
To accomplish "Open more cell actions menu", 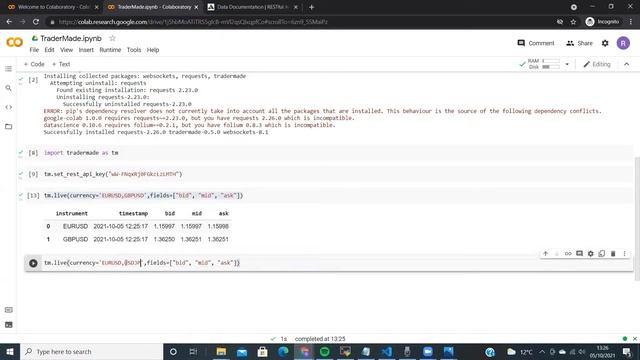I will click(x=624, y=253).
